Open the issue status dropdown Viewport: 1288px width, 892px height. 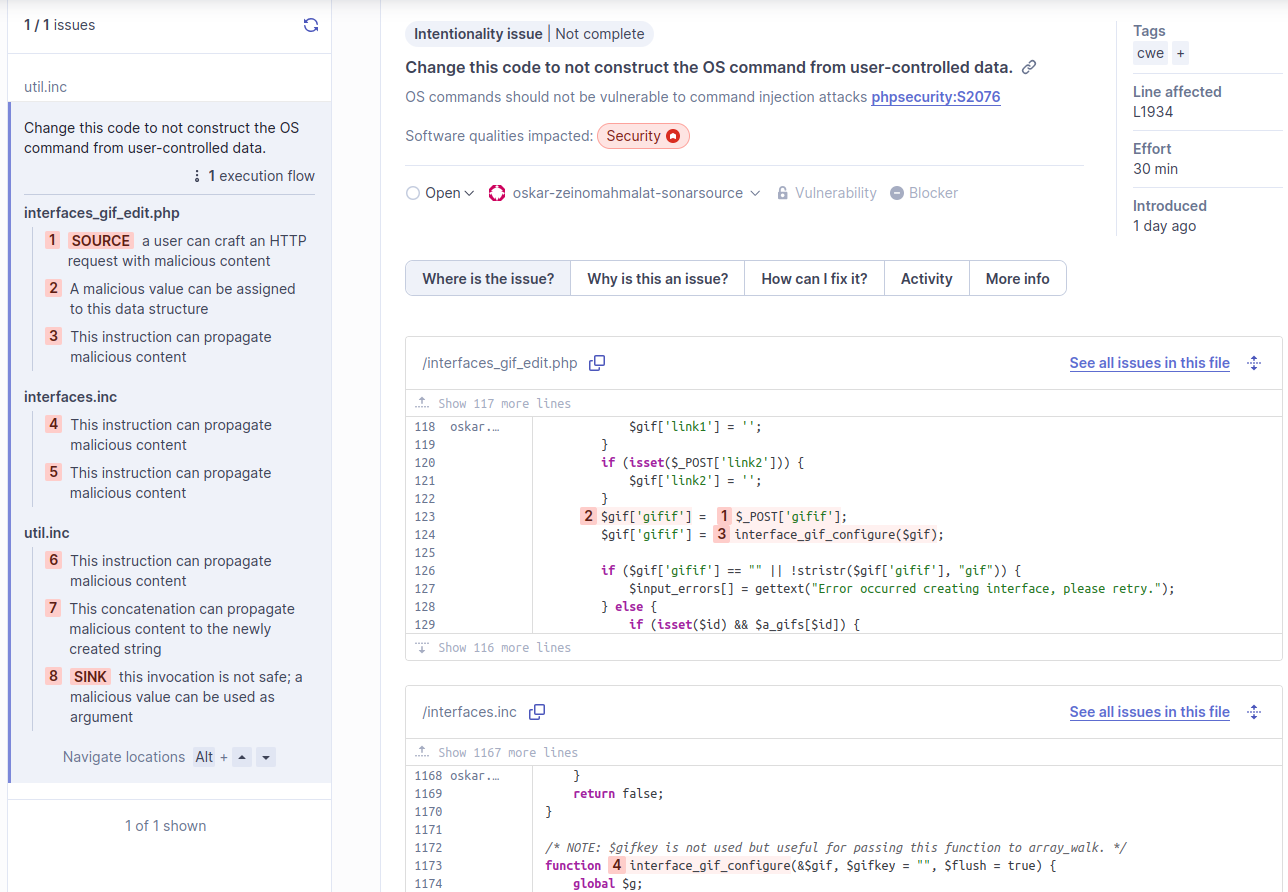pyautogui.click(x=441, y=193)
